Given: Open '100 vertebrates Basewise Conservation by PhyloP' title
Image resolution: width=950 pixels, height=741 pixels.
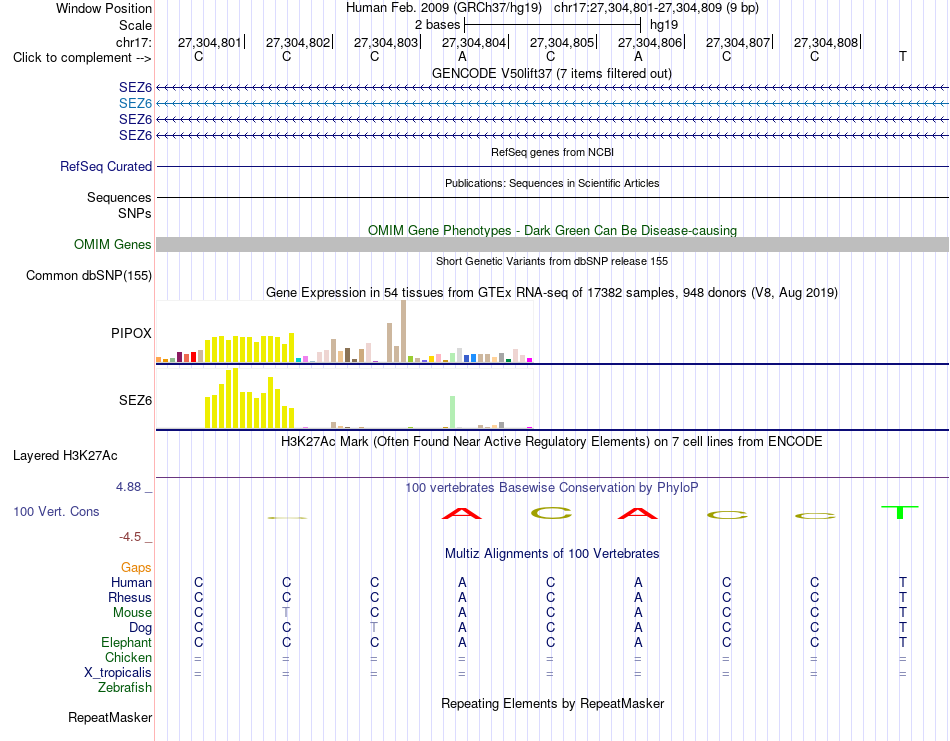Looking at the screenshot, I should (552, 488).
